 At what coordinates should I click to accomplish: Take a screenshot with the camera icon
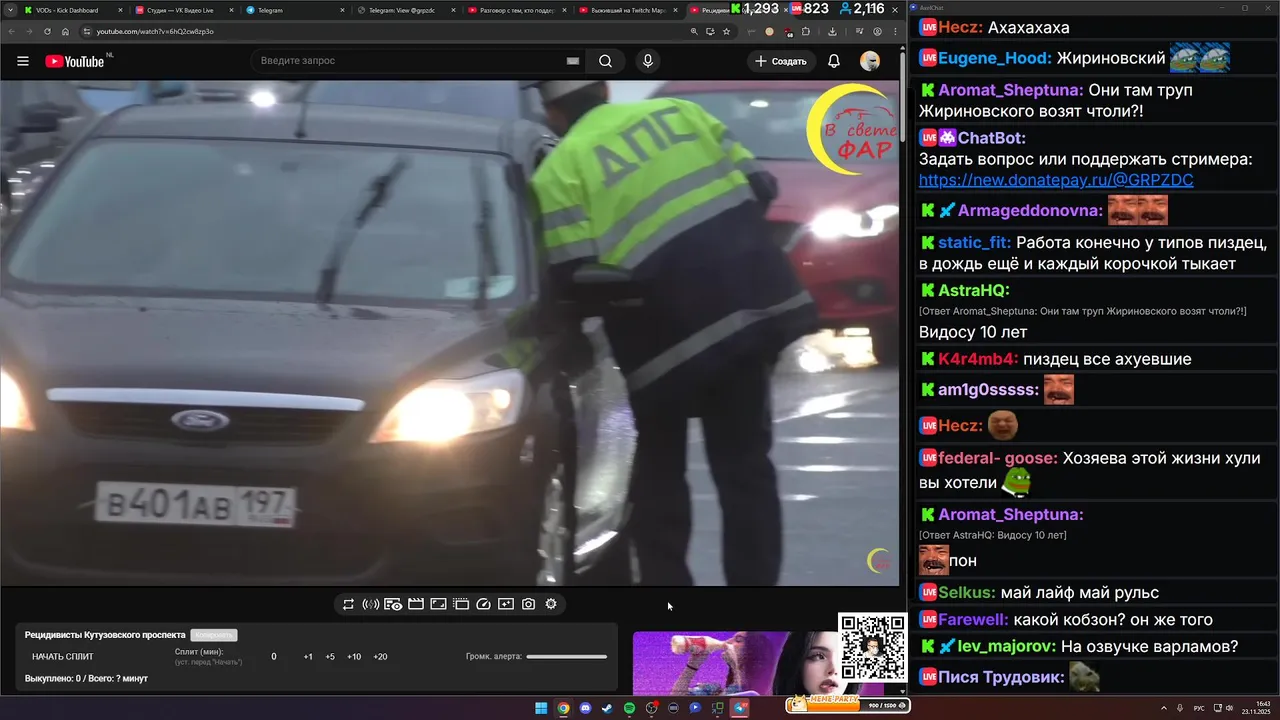pyautogui.click(x=528, y=604)
